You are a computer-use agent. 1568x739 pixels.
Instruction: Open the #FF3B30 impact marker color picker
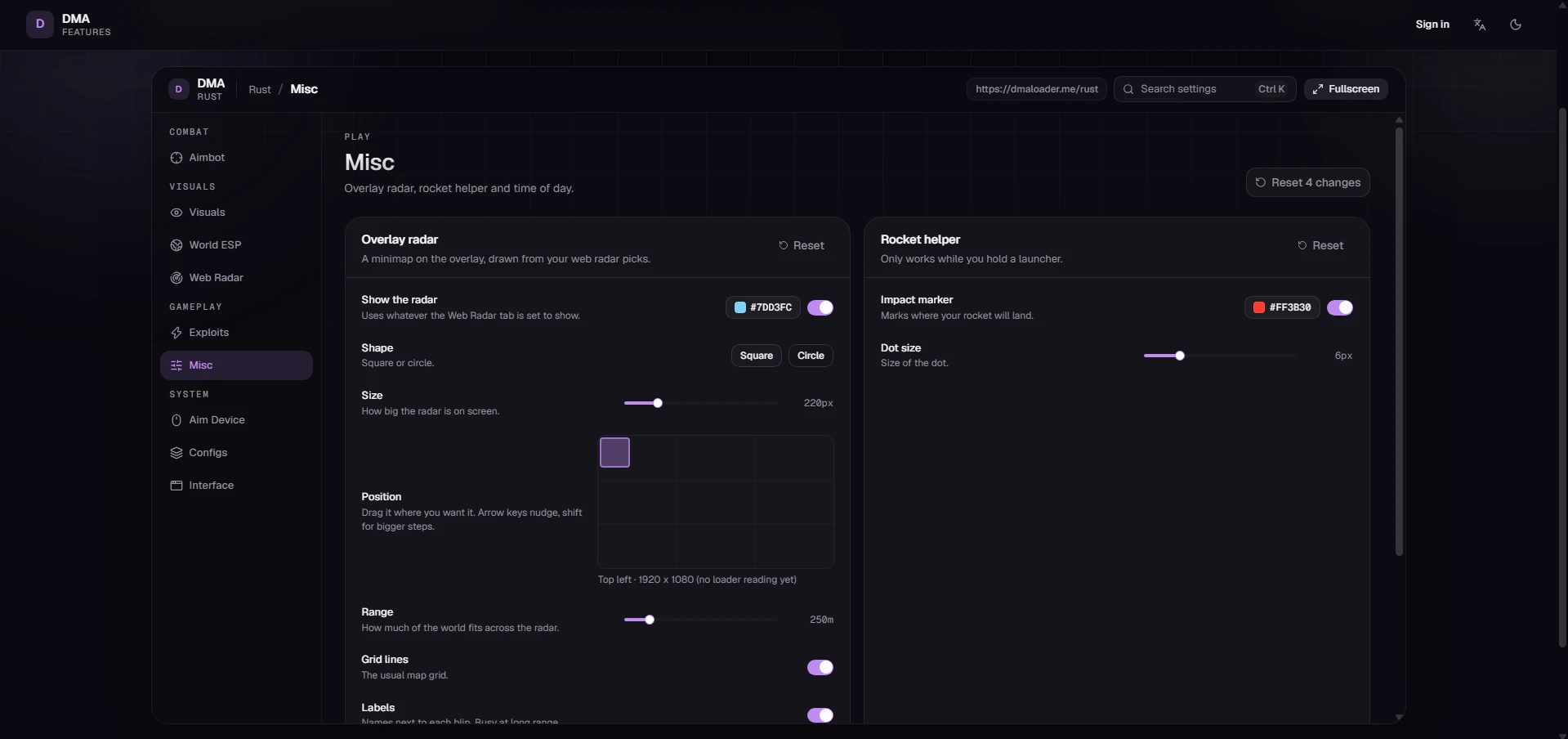1282,307
